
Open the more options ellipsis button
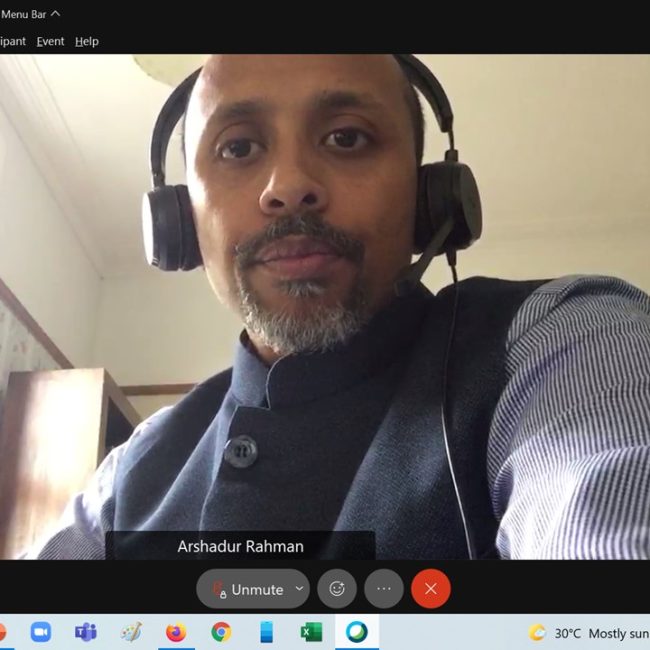coord(383,589)
